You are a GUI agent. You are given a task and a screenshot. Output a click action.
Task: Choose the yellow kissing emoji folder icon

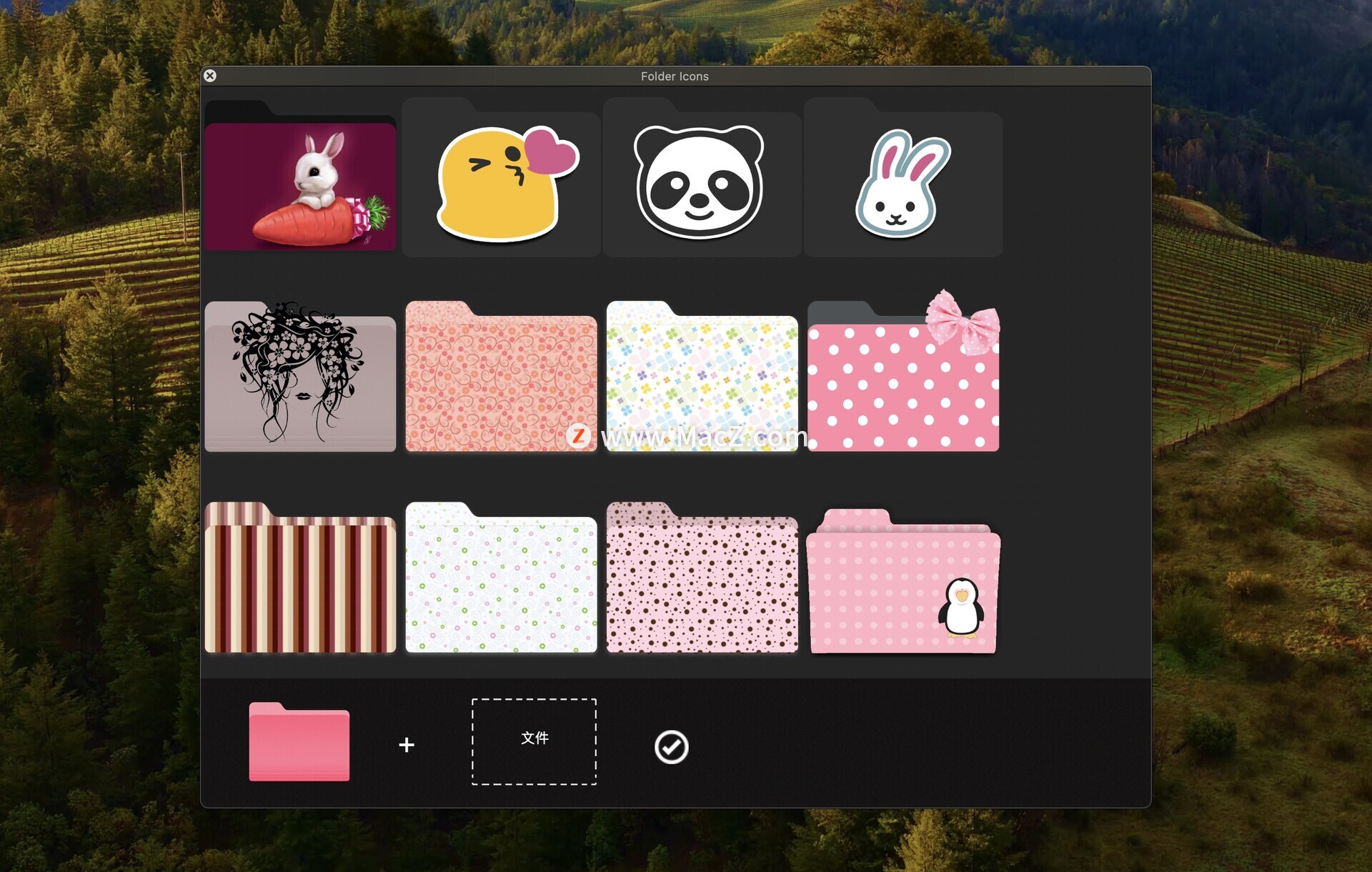pos(501,177)
